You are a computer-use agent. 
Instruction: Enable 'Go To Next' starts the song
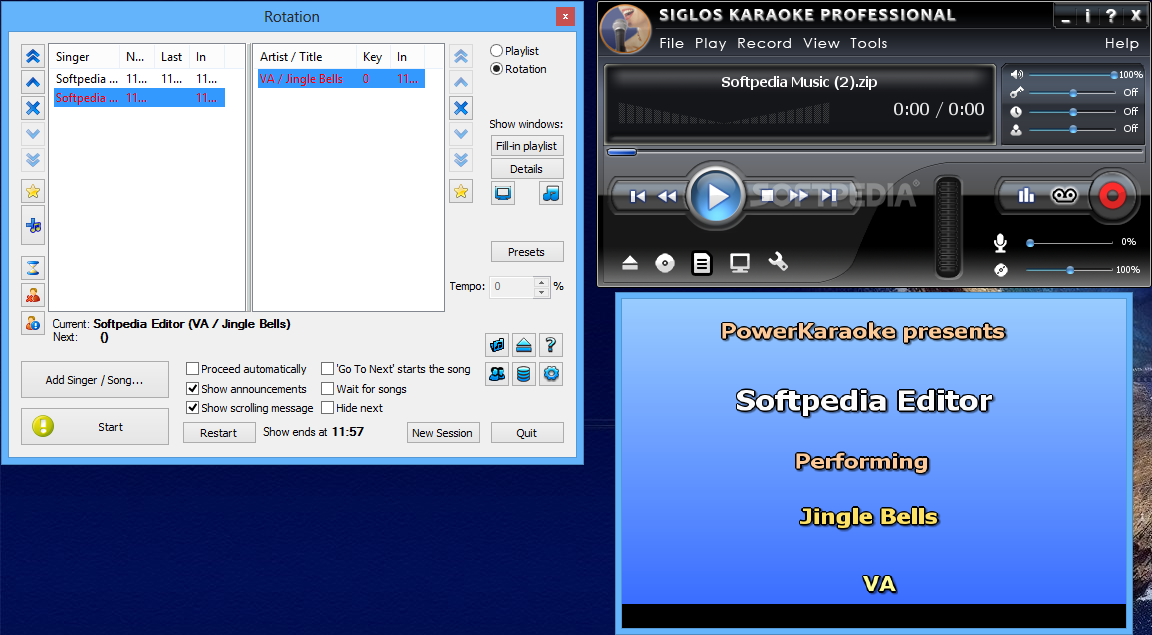[x=328, y=369]
